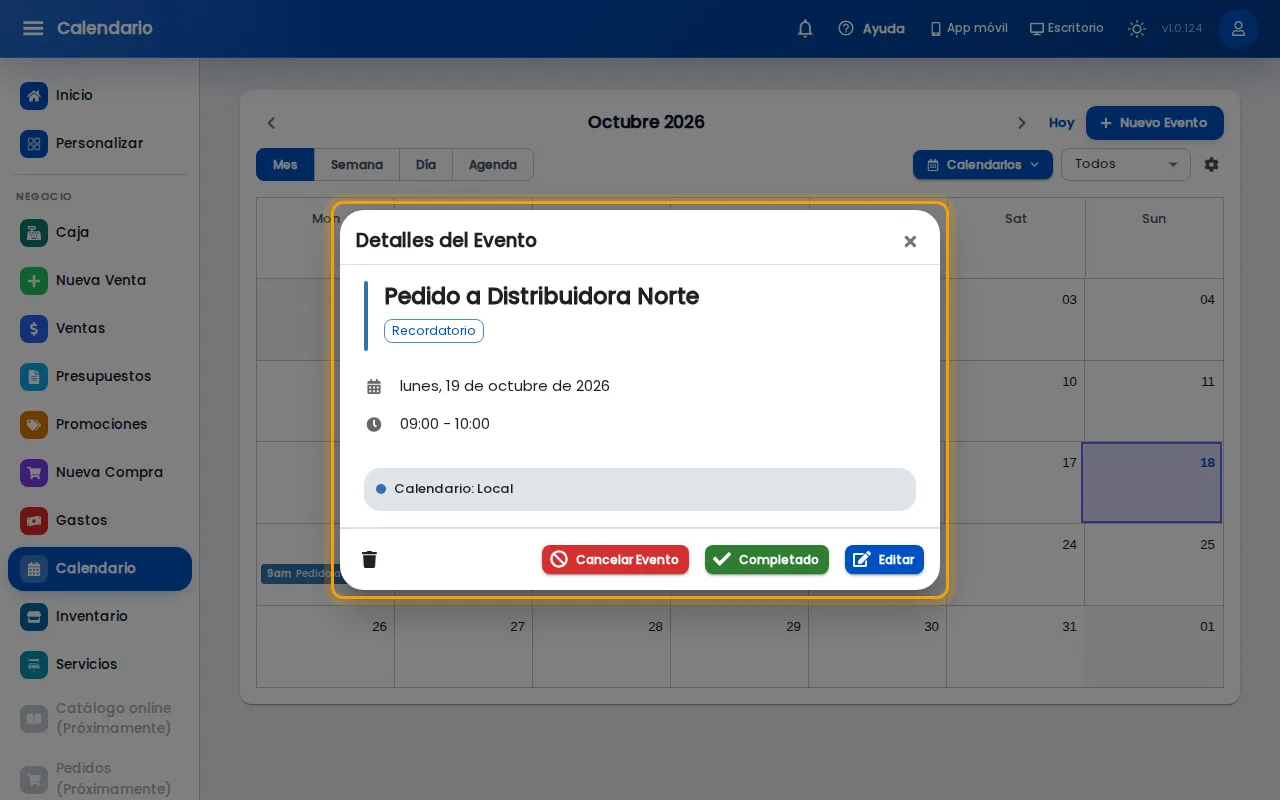Open the Ayuda help link
This screenshot has width=1280, height=800.
[x=871, y=29]
